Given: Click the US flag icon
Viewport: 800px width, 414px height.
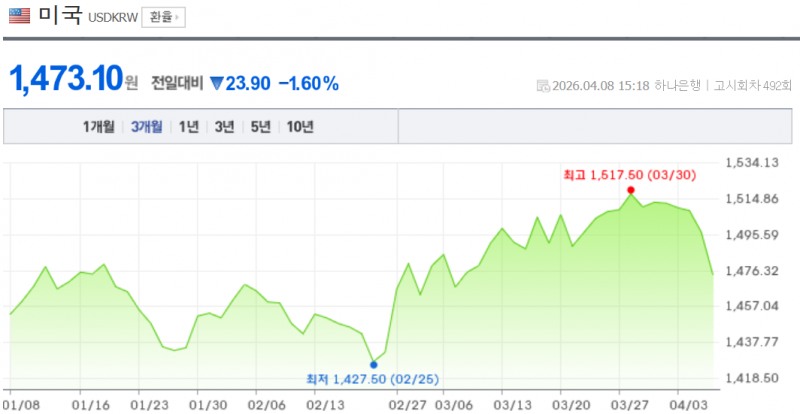Looking at the screenshot, I should coord(20,17).
